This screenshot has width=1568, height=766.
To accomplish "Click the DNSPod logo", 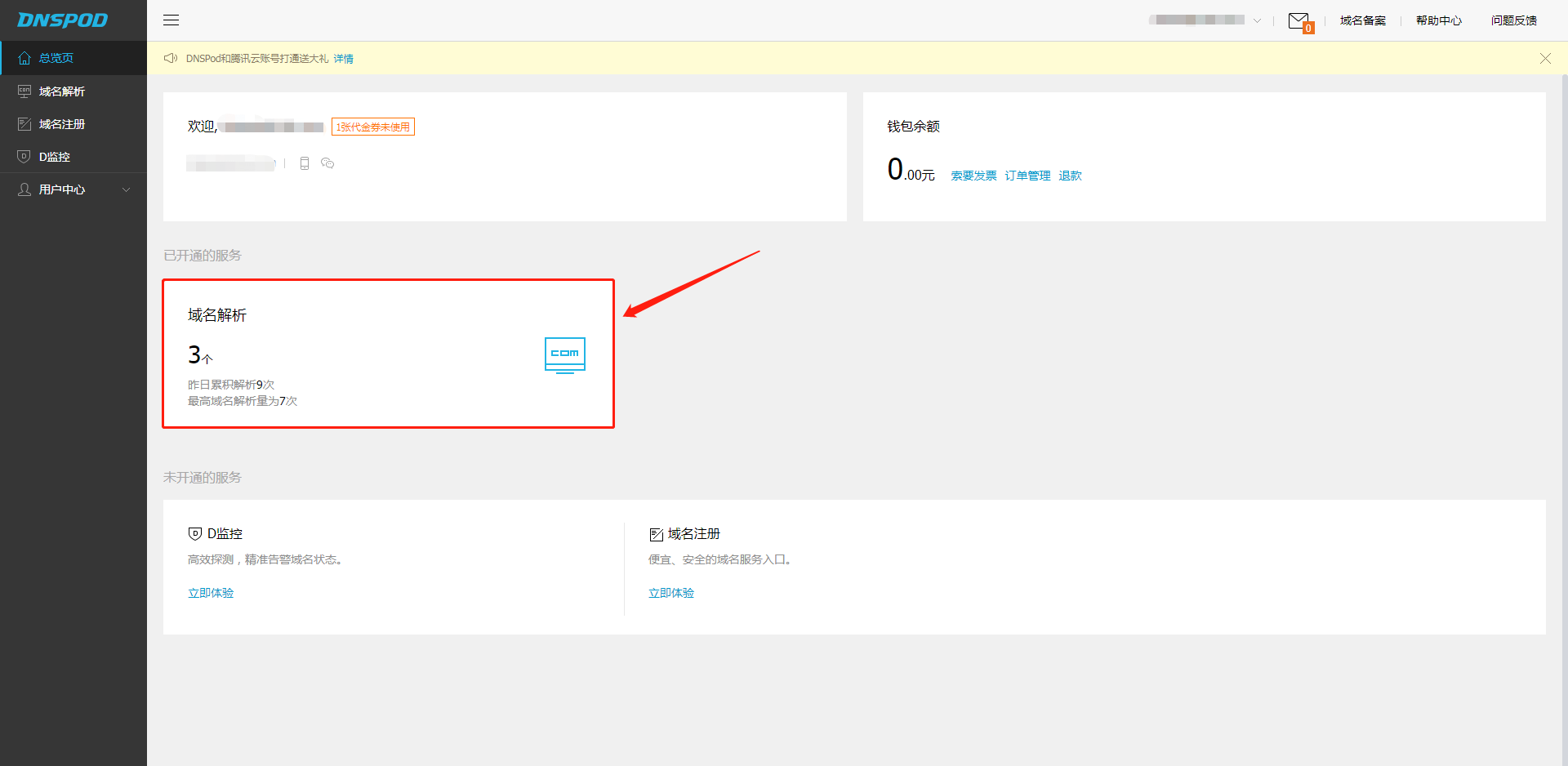I will tap(63, 20).
